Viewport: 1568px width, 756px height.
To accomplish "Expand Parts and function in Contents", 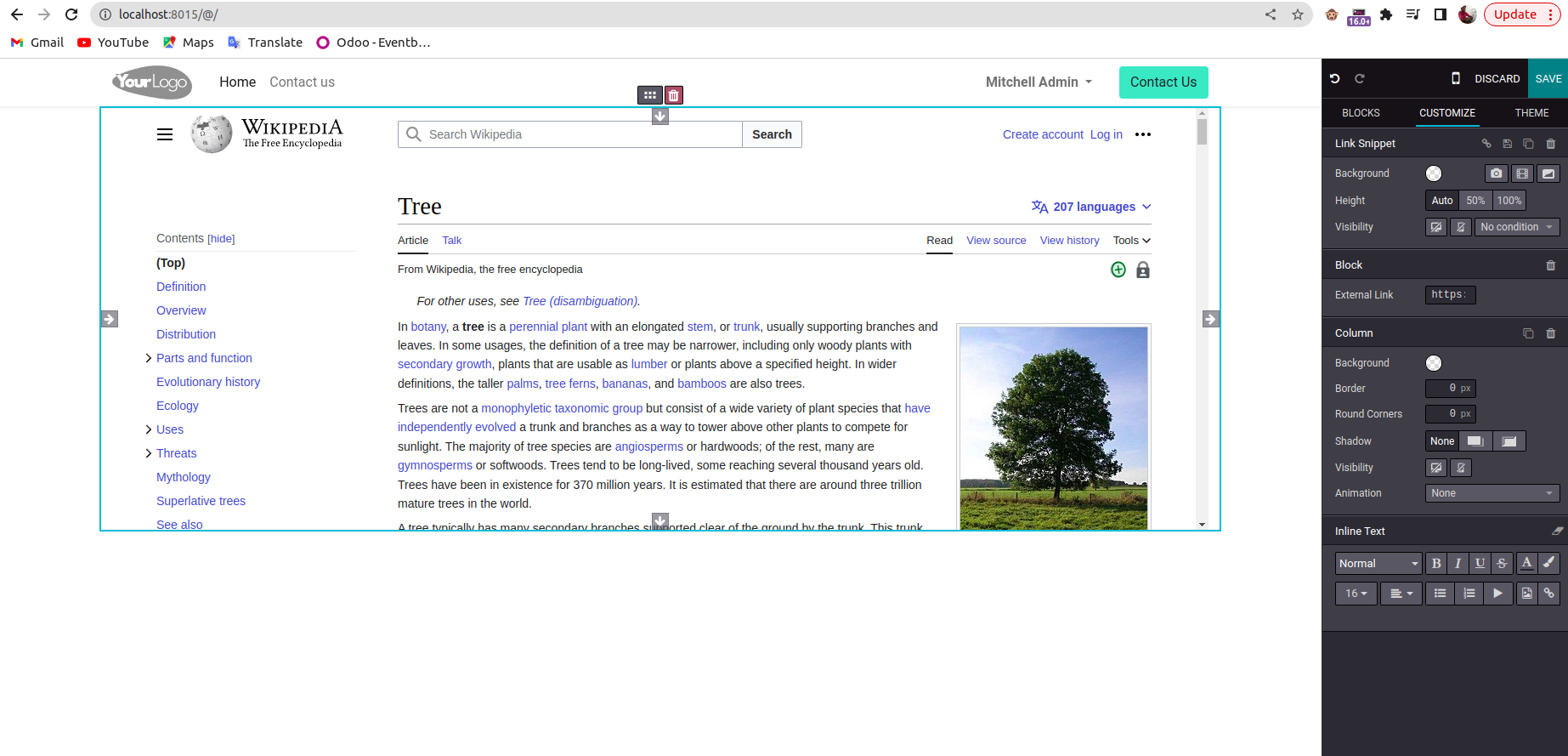I will 149,358.
